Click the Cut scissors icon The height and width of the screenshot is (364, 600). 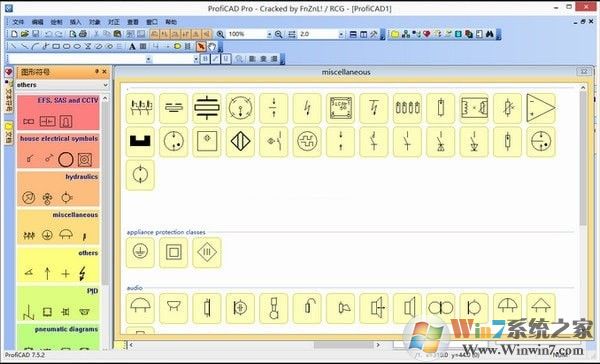[x=96, y=34]
